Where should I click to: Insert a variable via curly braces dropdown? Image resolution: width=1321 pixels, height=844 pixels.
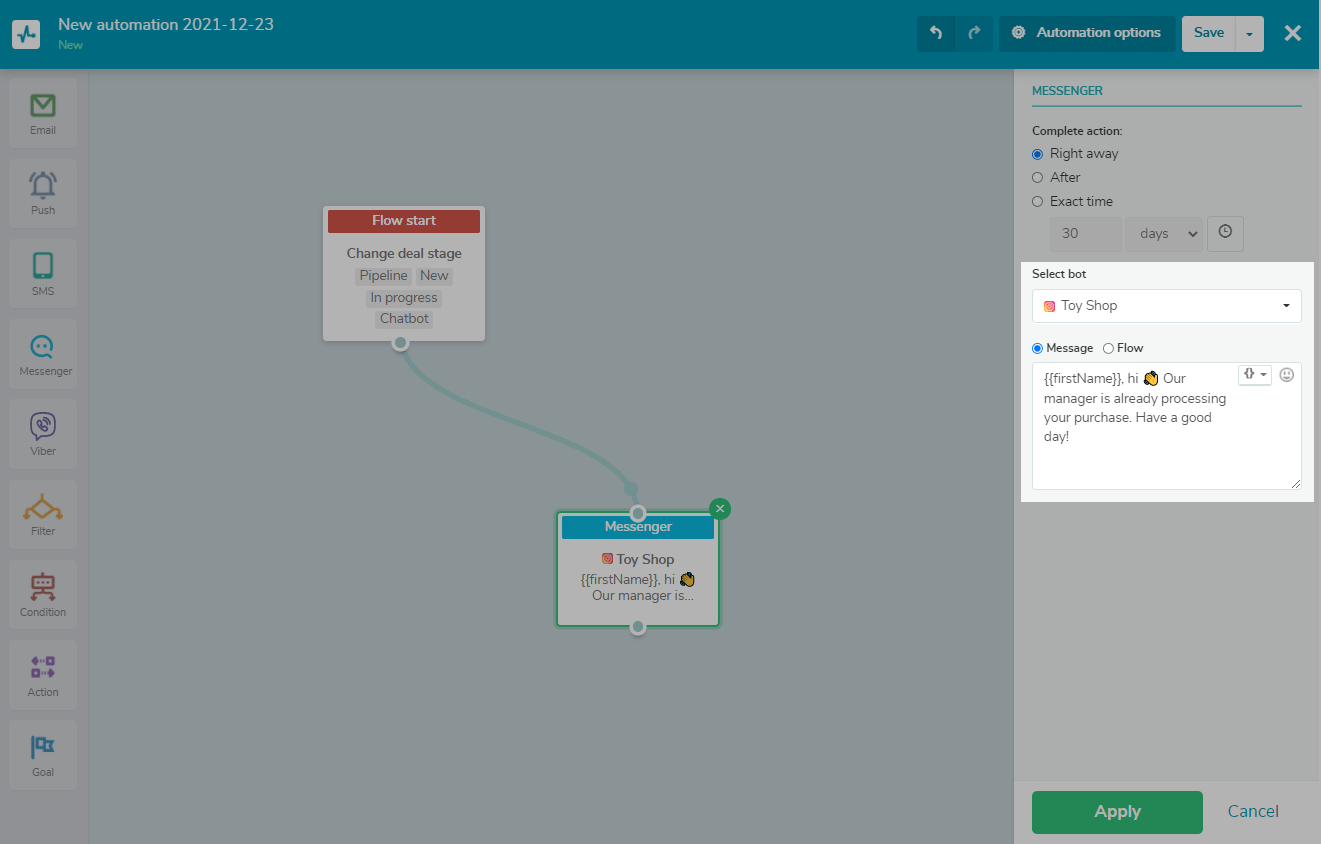[x=1254, y=374]
